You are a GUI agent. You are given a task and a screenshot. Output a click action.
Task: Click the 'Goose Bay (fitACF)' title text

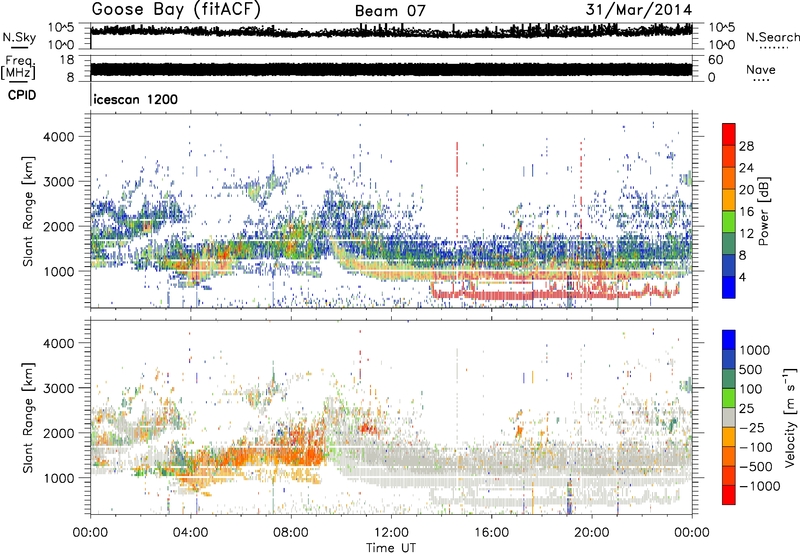coord(176,10)
